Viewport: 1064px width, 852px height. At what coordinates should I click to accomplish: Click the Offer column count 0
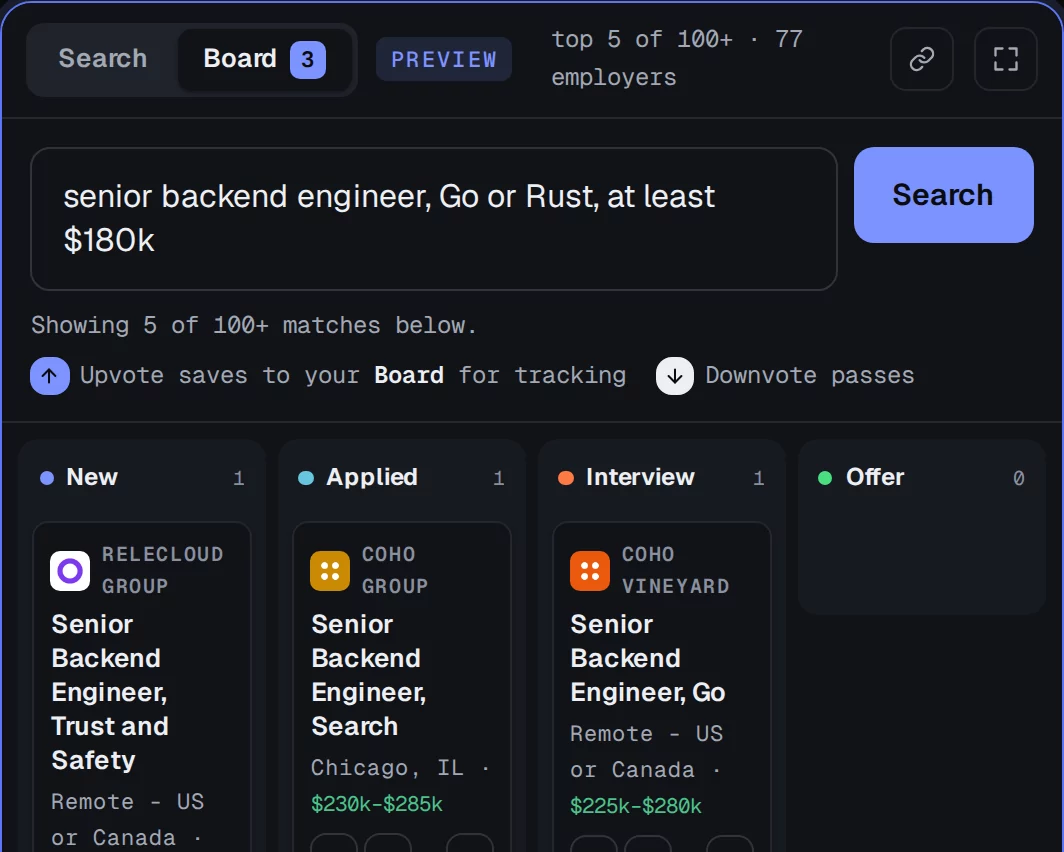[1019, 478]
